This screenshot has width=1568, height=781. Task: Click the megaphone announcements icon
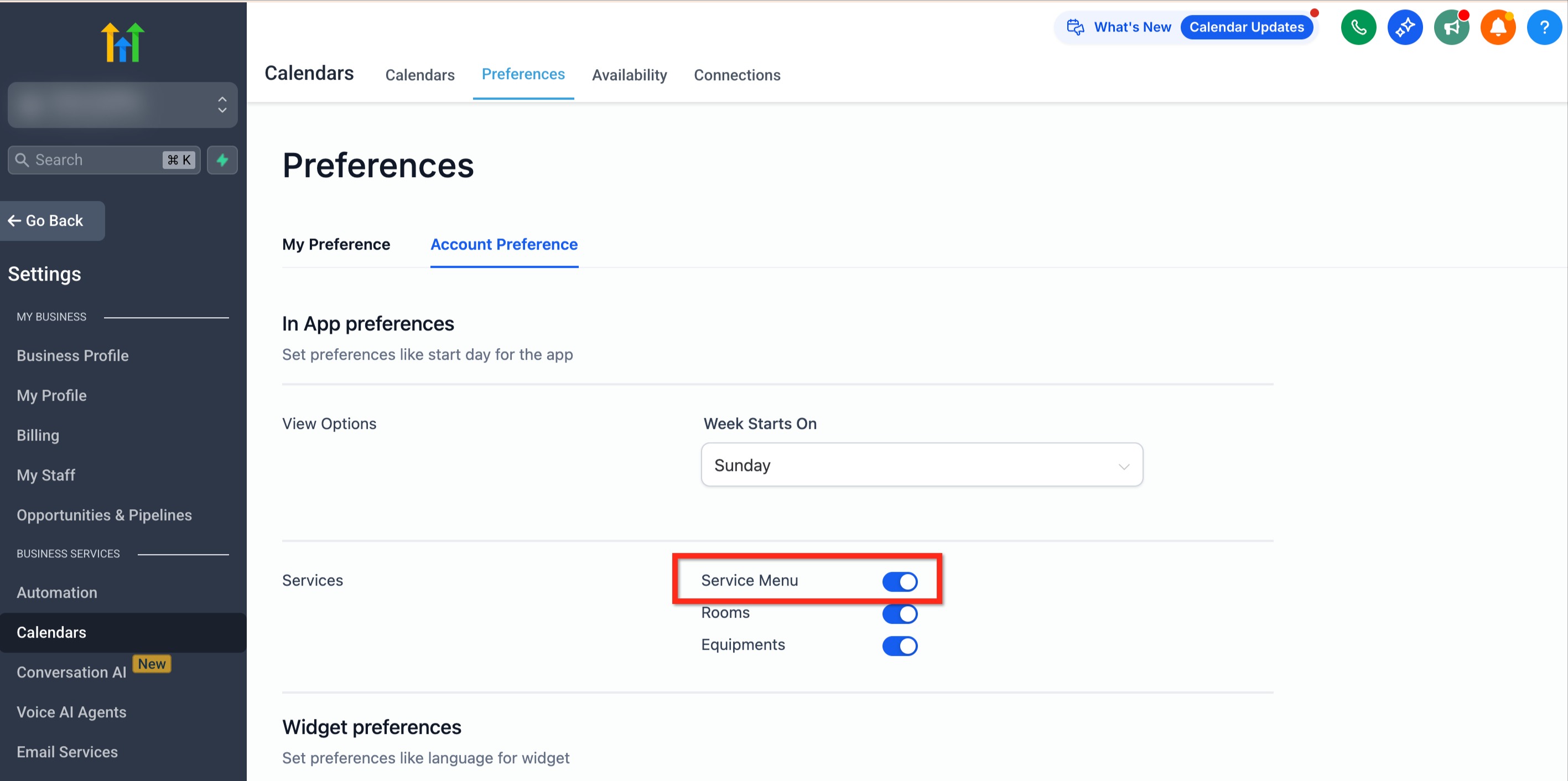1451,27
